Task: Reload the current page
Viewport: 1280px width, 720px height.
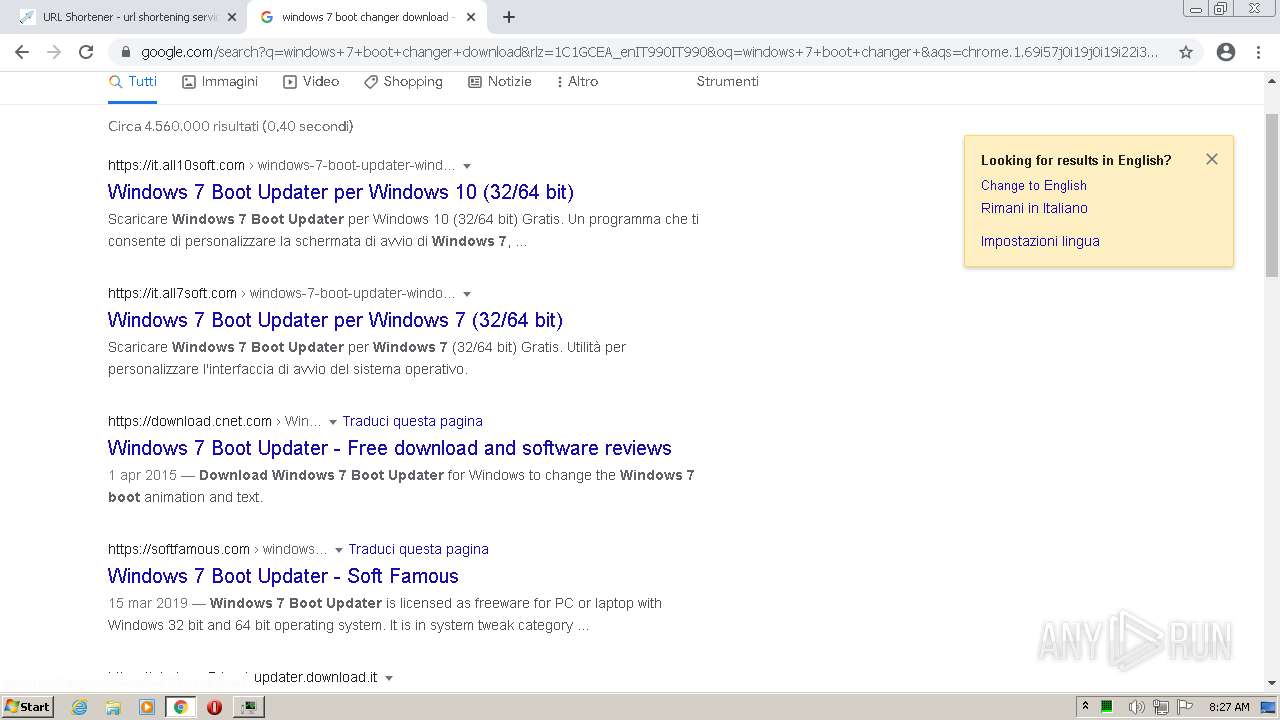Action: (x=86, y=52)
